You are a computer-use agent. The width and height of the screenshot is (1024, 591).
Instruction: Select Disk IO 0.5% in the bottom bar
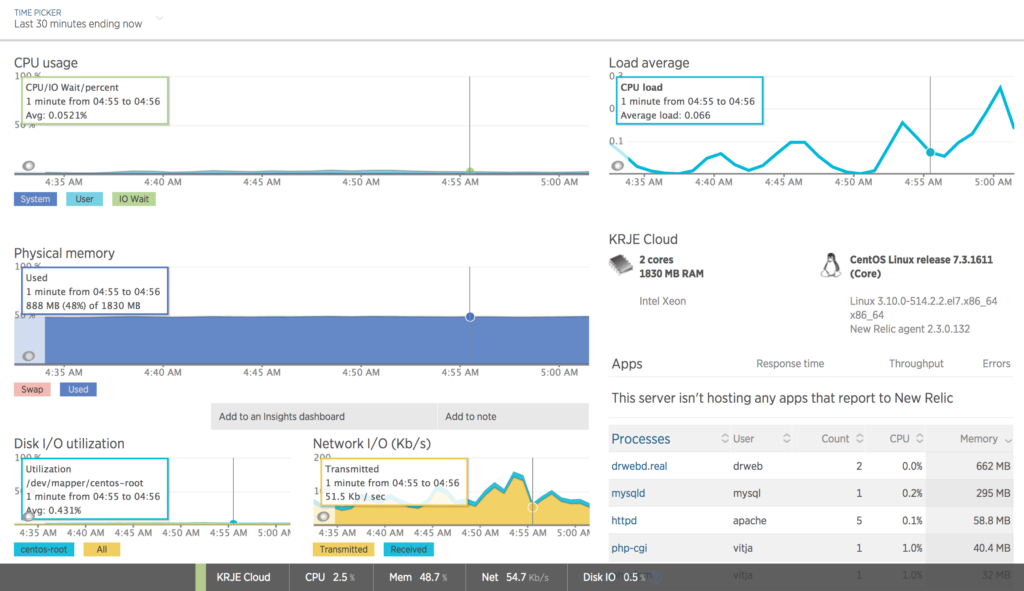(x=614, y=577)
